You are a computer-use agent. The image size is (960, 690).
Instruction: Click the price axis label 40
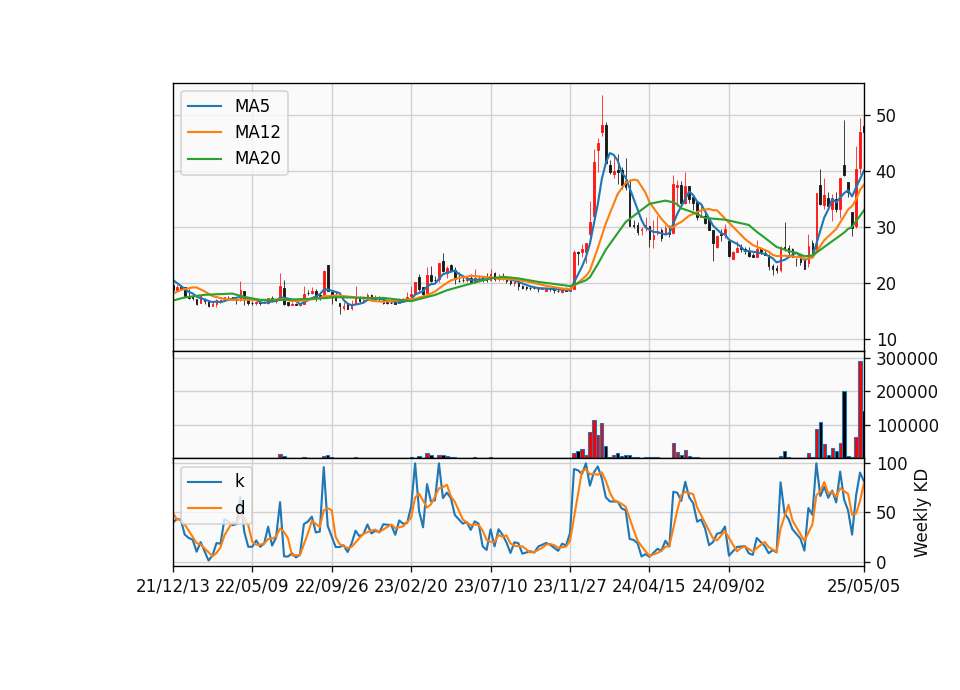coord(885,172)
